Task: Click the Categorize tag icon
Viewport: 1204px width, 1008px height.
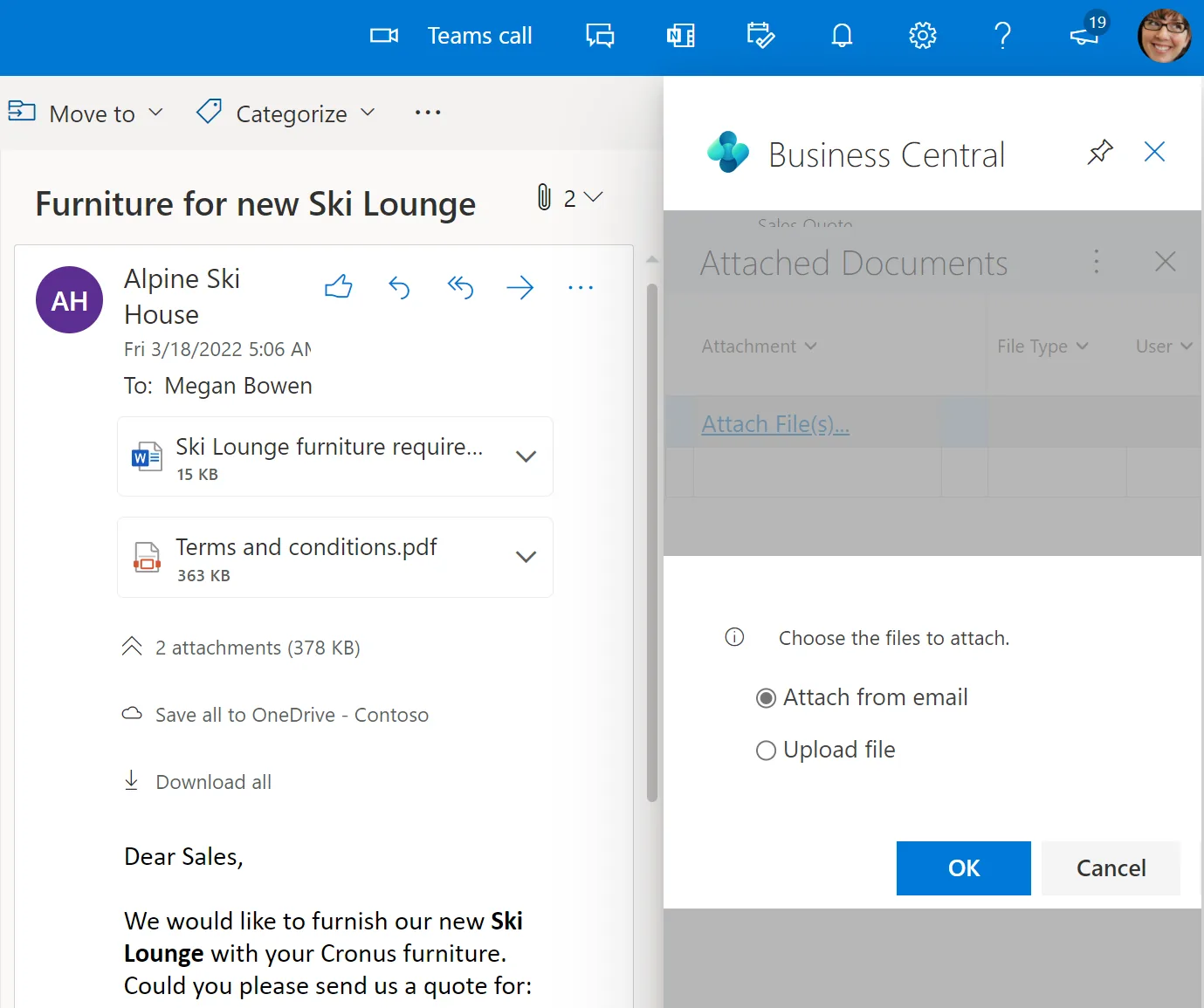Action: pyautogui.click(x=209, y=112)
